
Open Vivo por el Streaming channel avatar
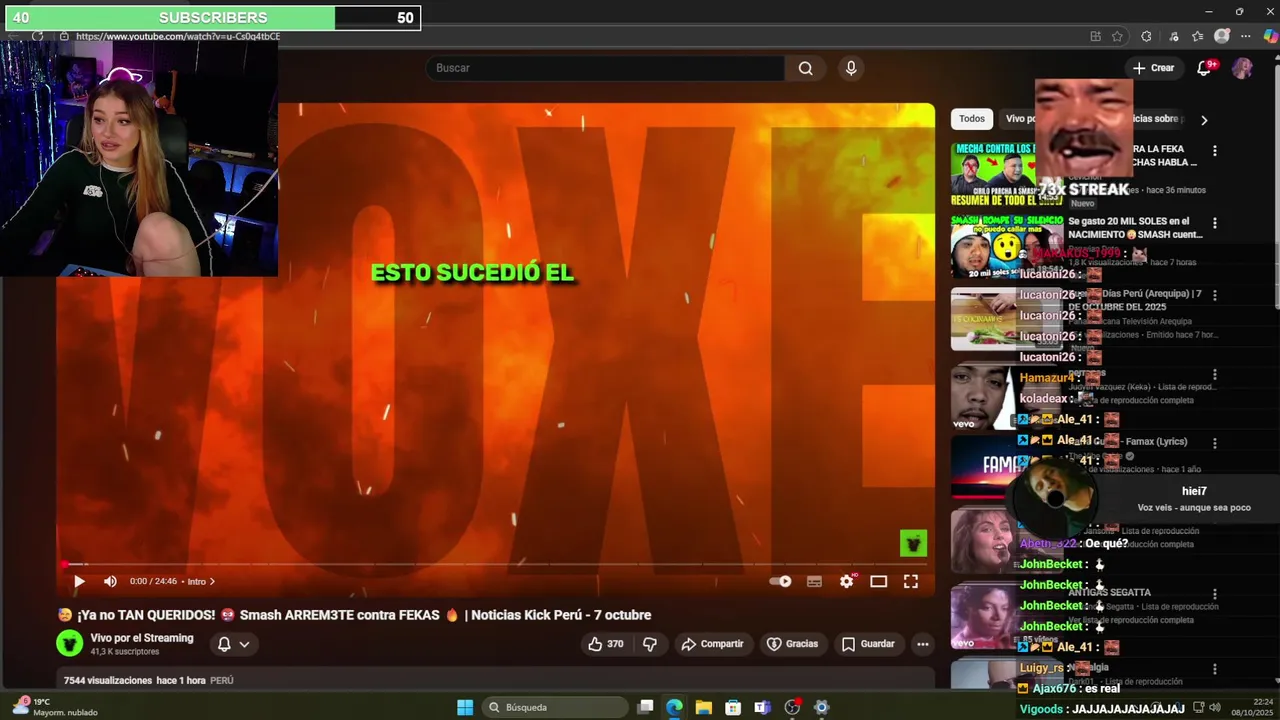[69, 643]
